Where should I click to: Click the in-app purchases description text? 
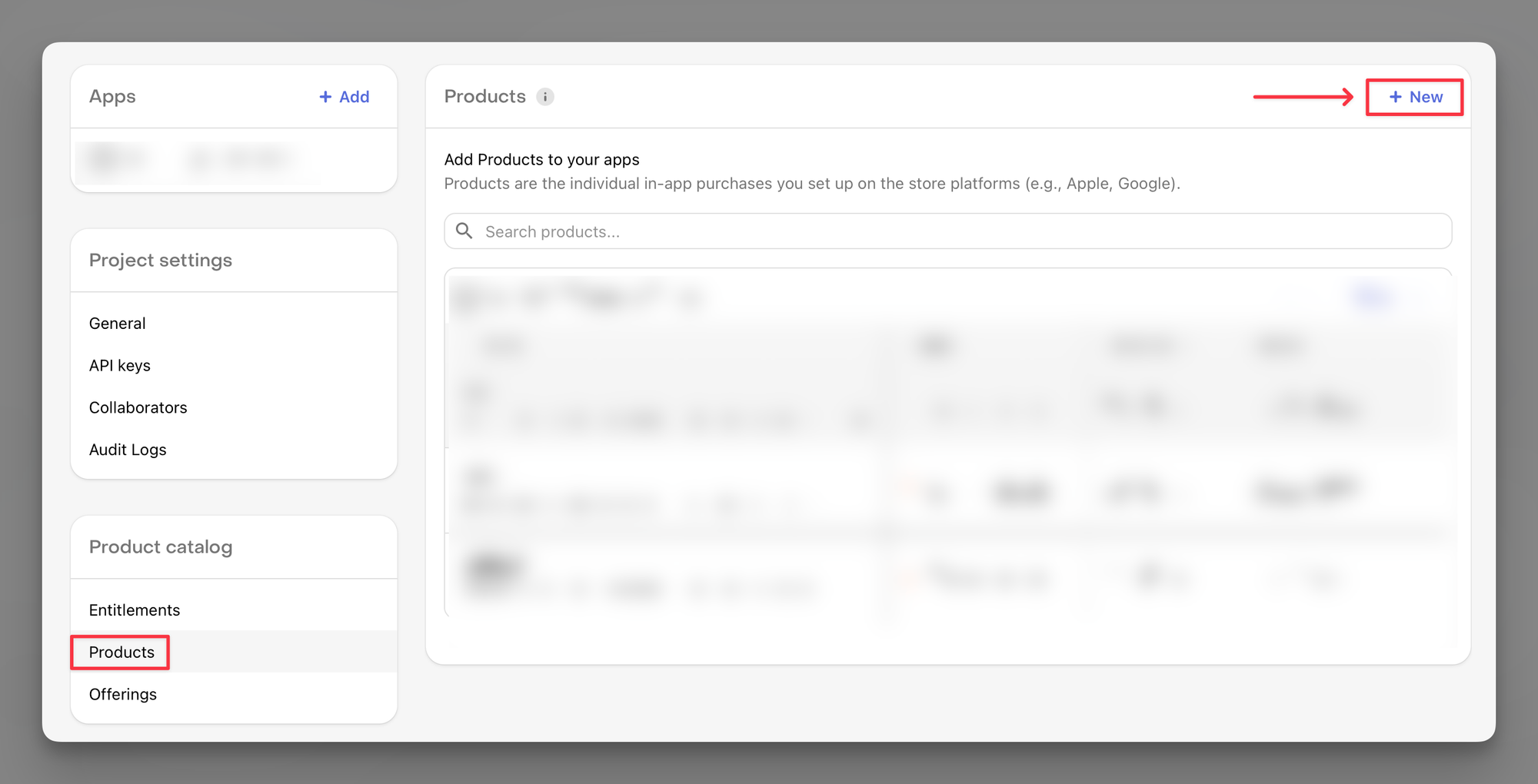point(812,184)
